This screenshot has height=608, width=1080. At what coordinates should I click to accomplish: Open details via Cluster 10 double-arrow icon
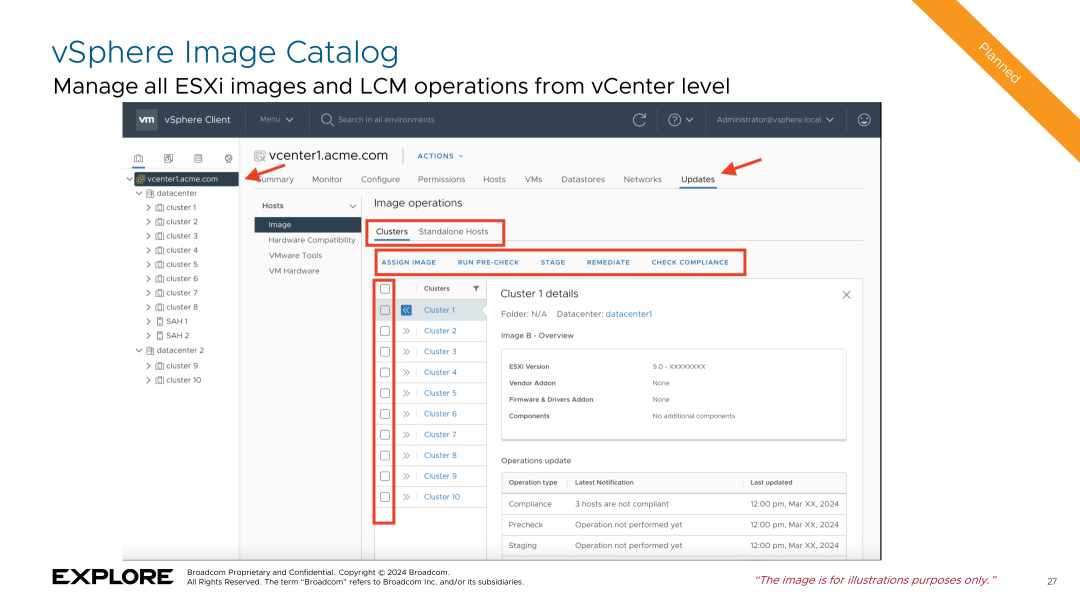(x=406, y=496)
